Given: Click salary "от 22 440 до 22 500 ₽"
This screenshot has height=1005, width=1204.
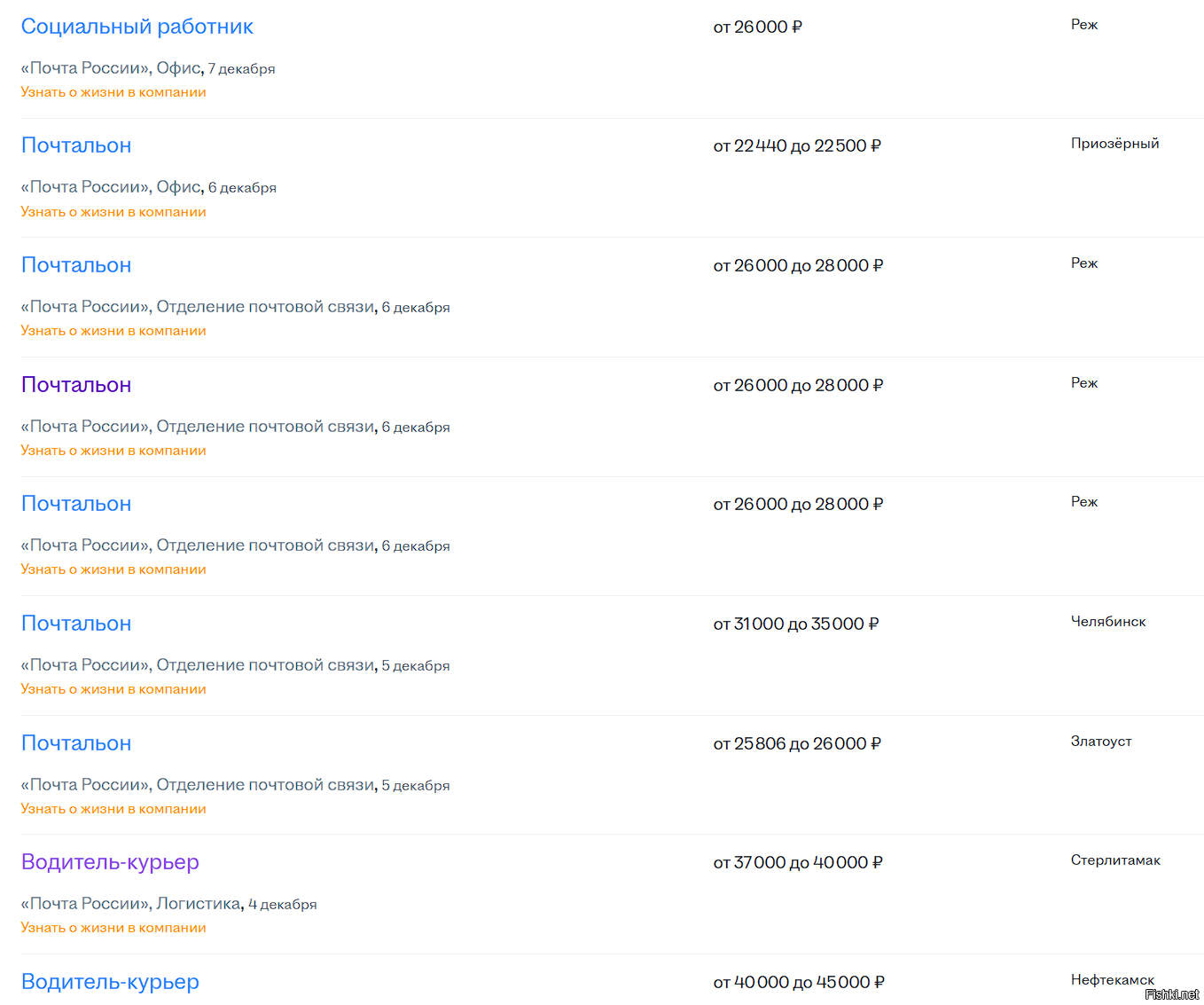Looking at the screenshot, I should [x=797, y=145].
